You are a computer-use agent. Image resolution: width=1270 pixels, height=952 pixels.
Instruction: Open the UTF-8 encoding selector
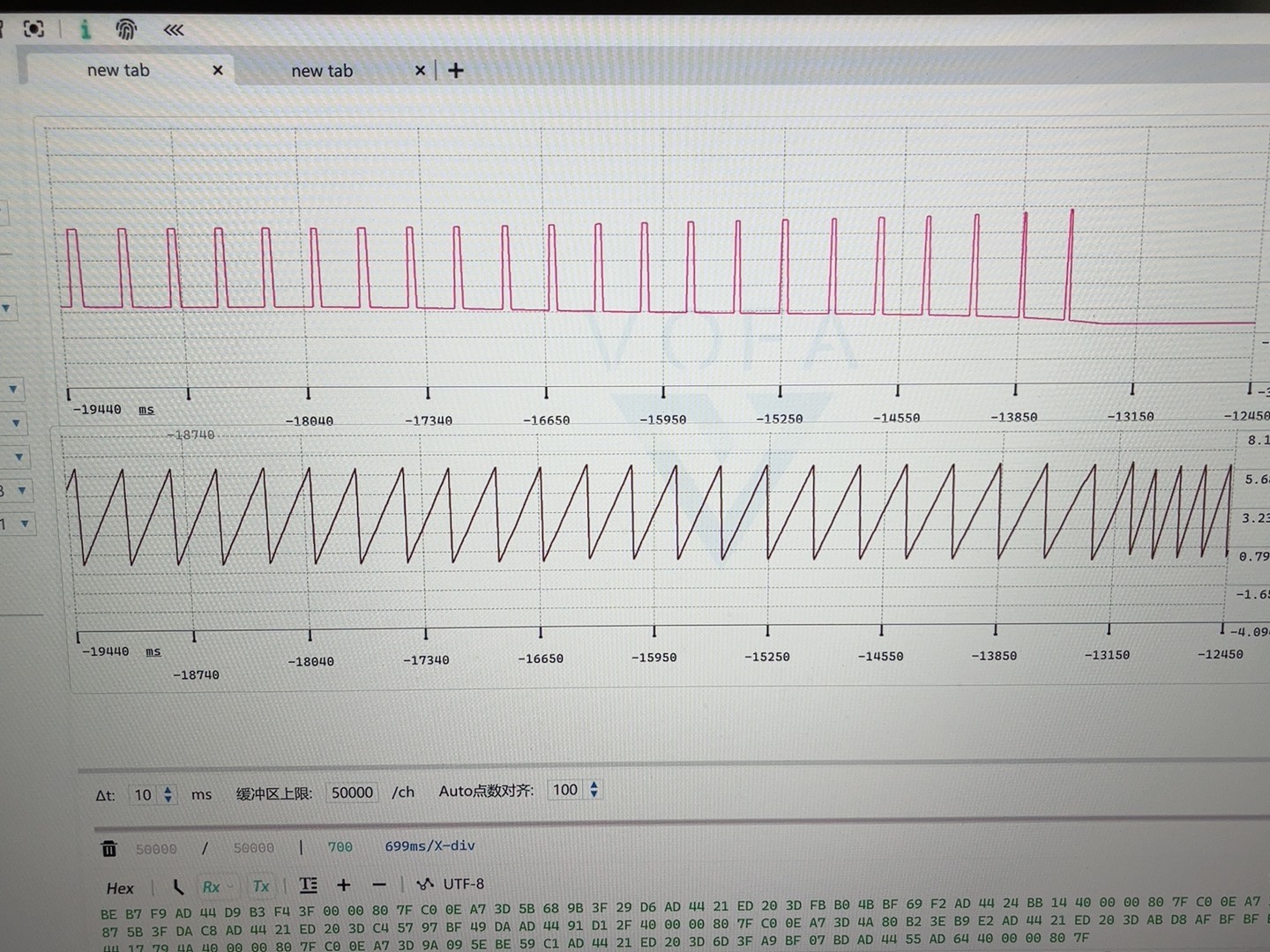click(x=450, y=883)
